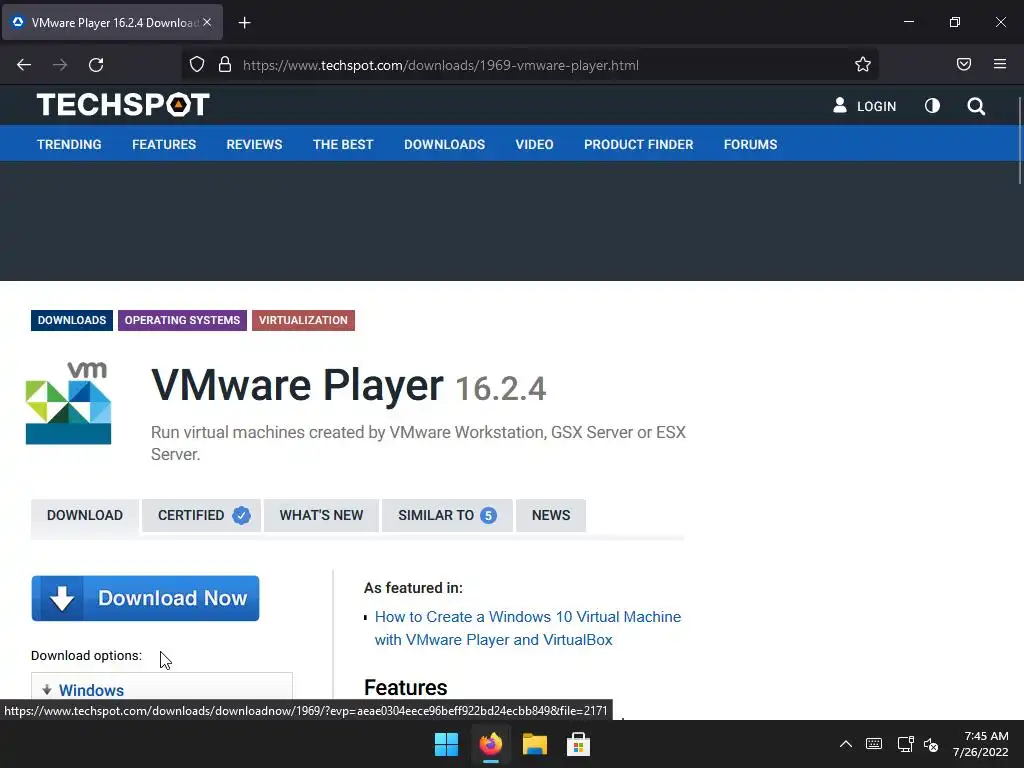This screenshot has height=768, width=1024.
Task: Open the FORUMS menu item
Action: pos(750,144)
